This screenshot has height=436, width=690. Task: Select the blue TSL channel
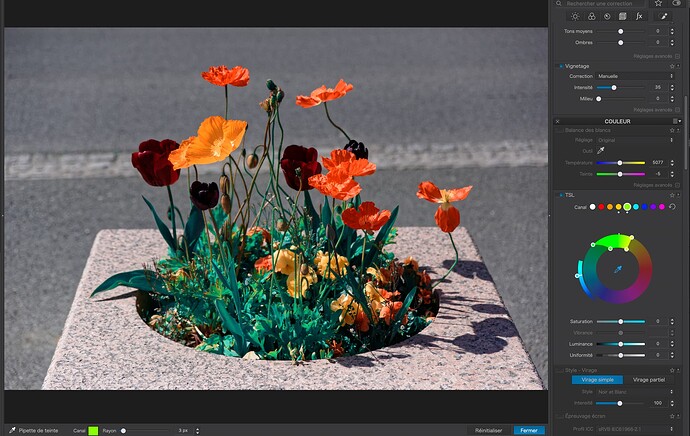coord(645,207)
